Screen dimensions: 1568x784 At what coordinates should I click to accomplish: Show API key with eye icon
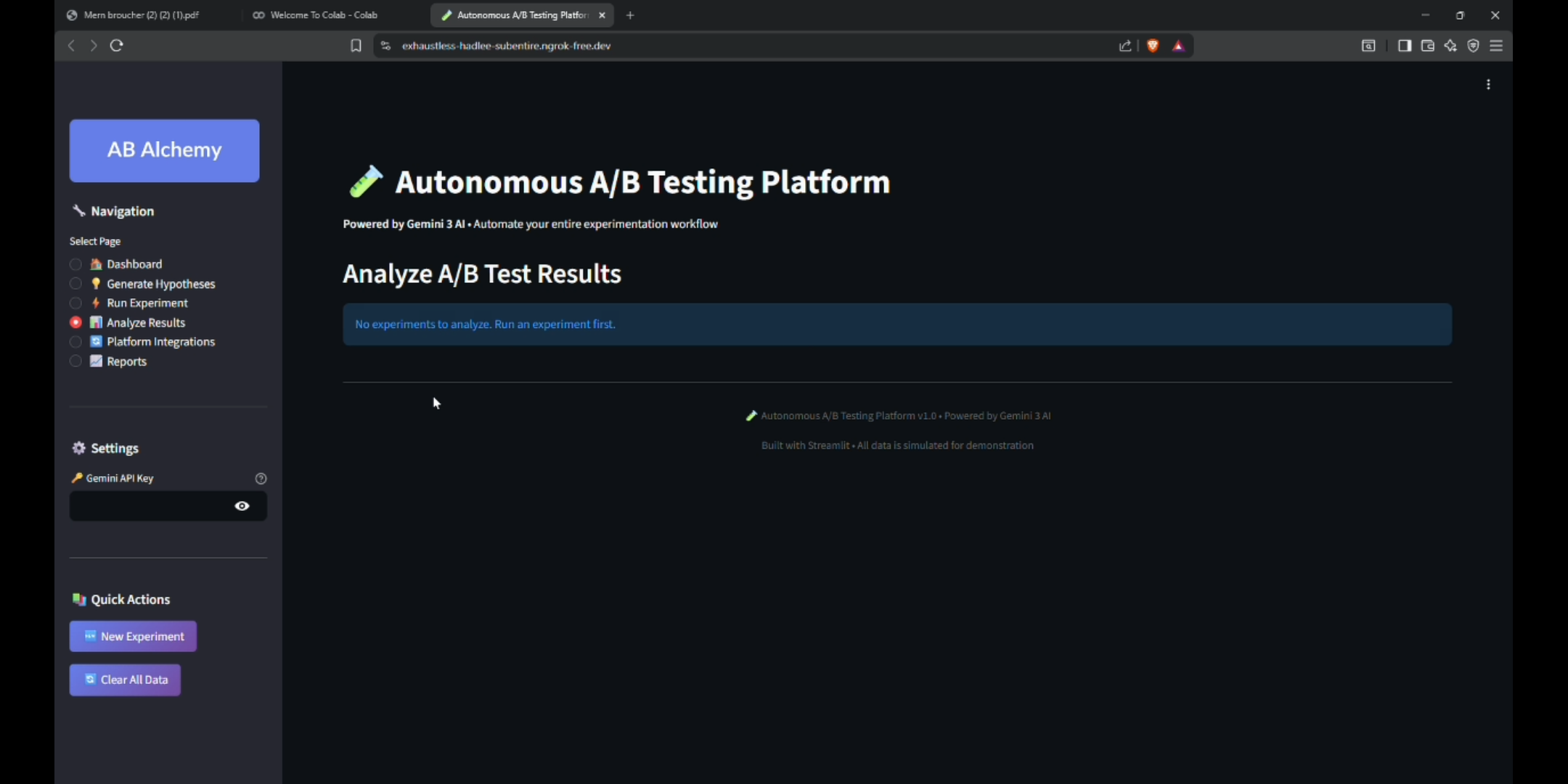pos(242,506)
